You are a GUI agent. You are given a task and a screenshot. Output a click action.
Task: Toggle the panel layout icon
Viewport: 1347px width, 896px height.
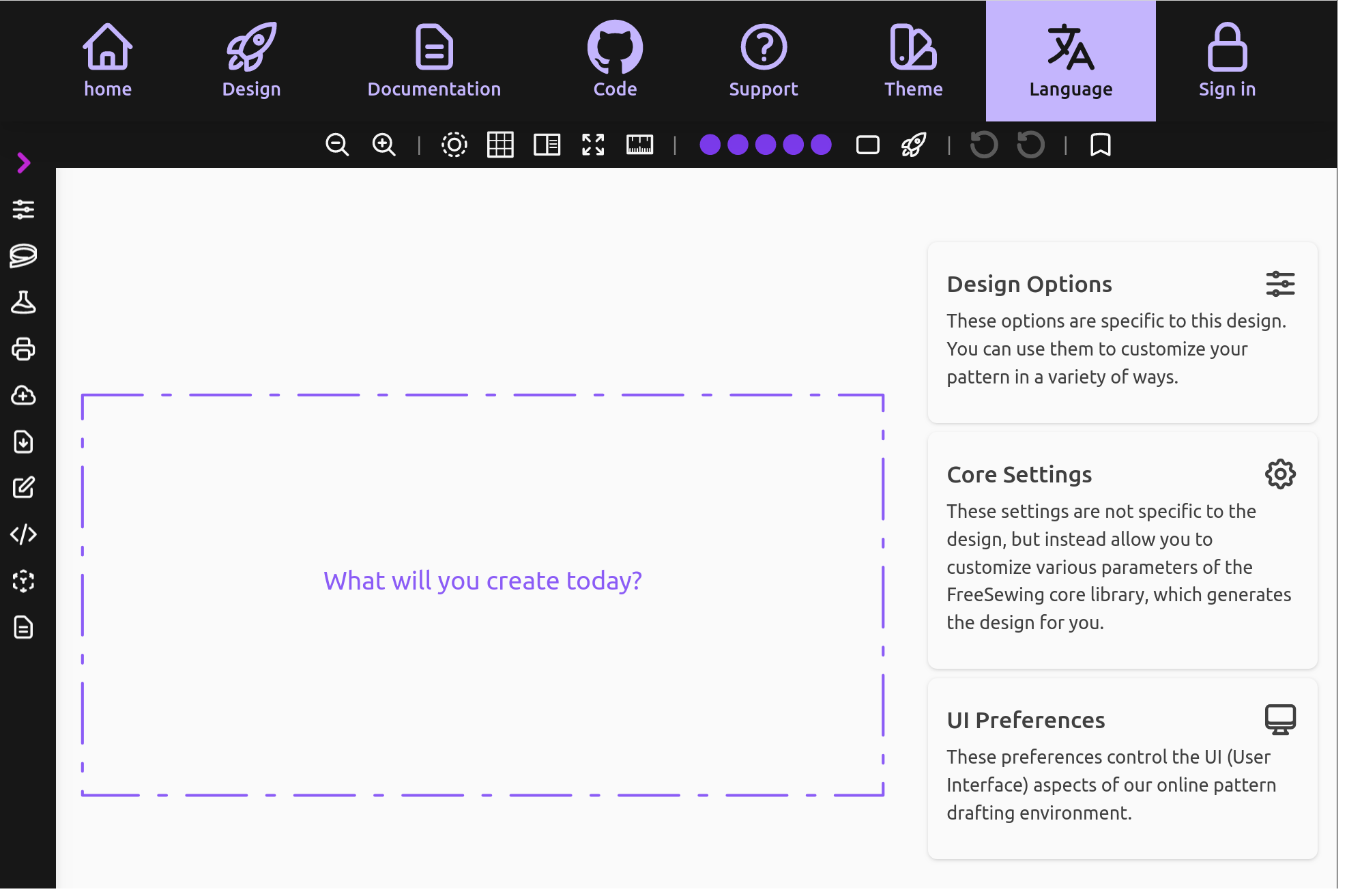[547, 145]
